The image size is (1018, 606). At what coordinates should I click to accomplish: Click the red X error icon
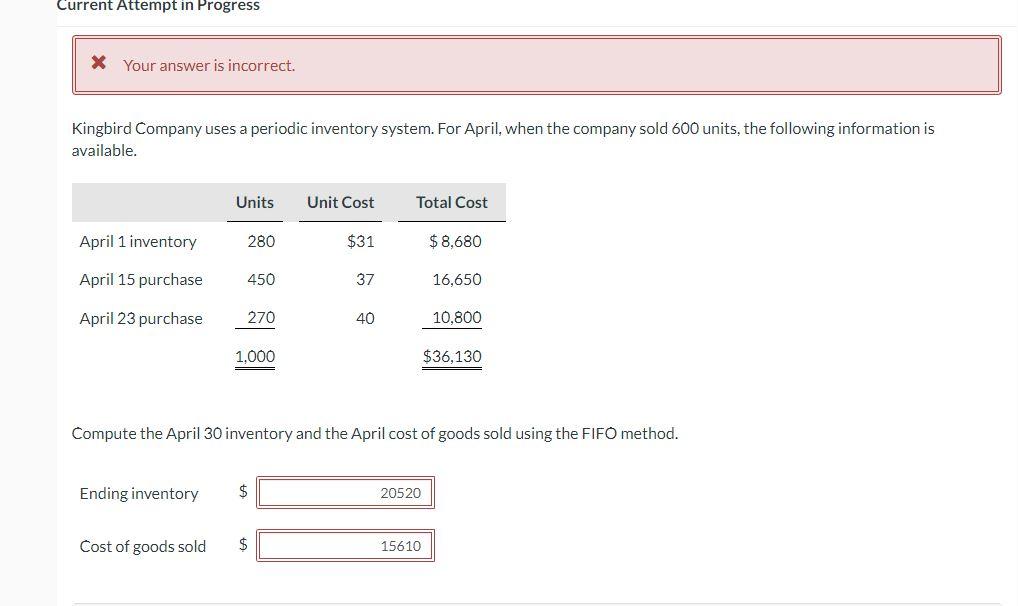(97, 62)
